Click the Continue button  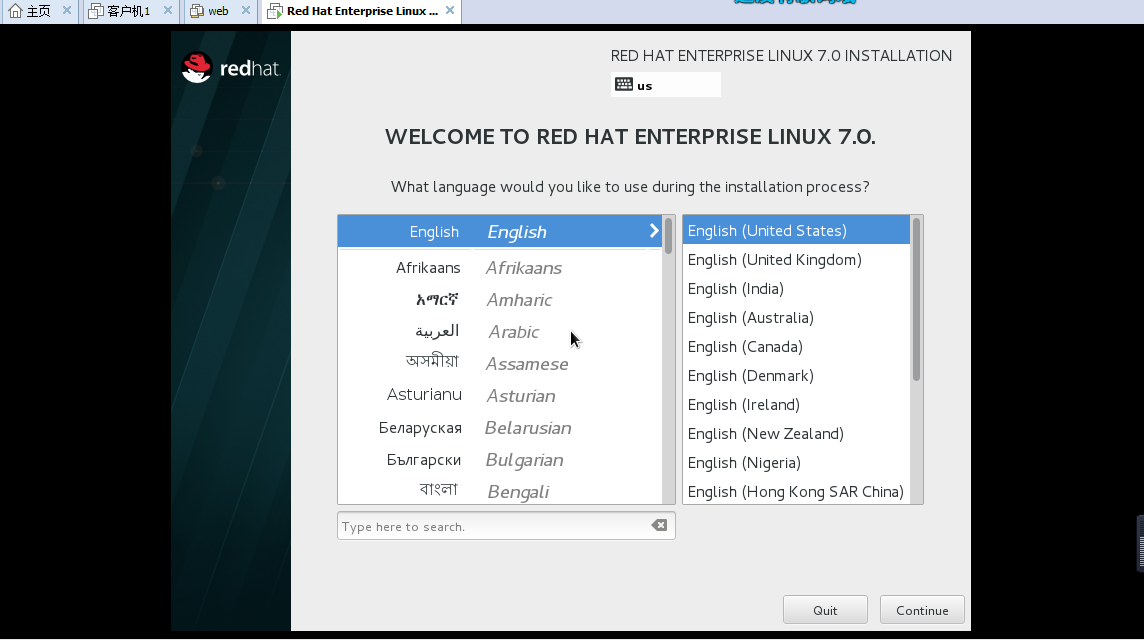(922, 610)
